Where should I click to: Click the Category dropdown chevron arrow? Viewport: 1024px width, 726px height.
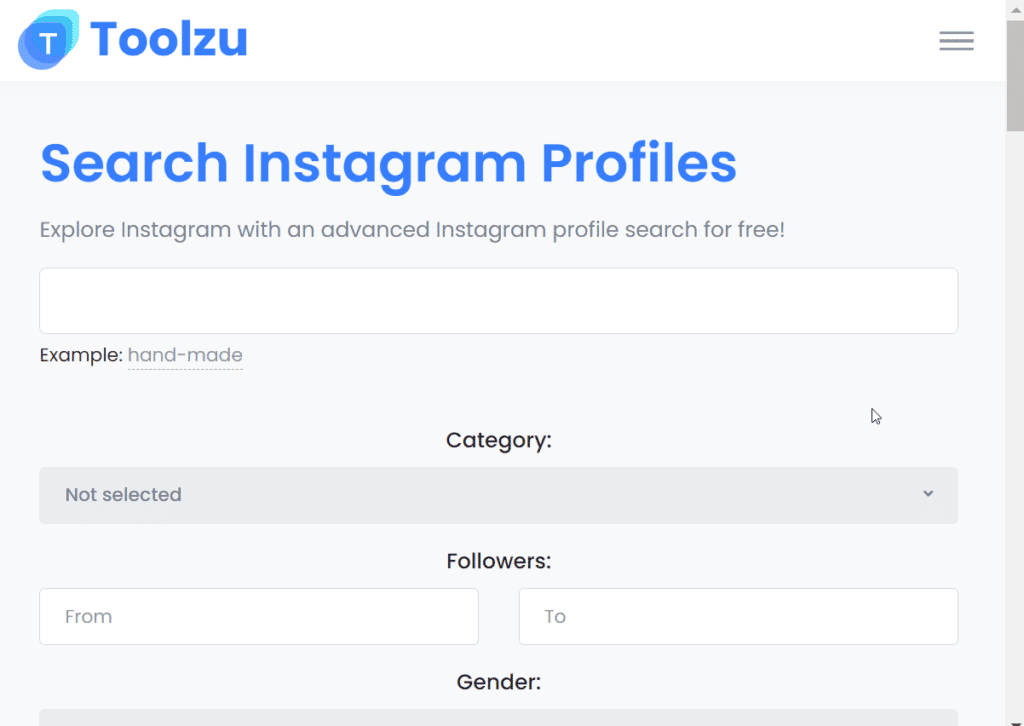pyautogui.click(x=928, y=494)
